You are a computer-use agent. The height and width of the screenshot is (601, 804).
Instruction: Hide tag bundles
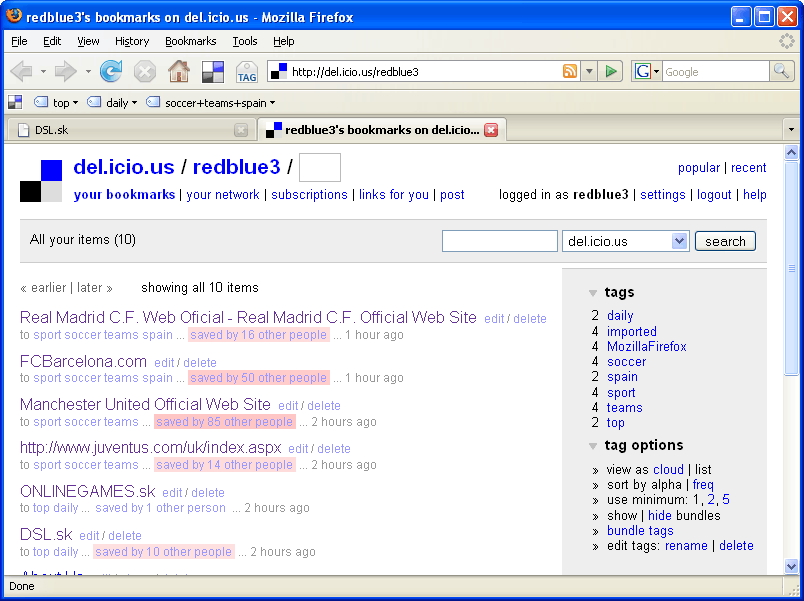[x=659, y=515]
